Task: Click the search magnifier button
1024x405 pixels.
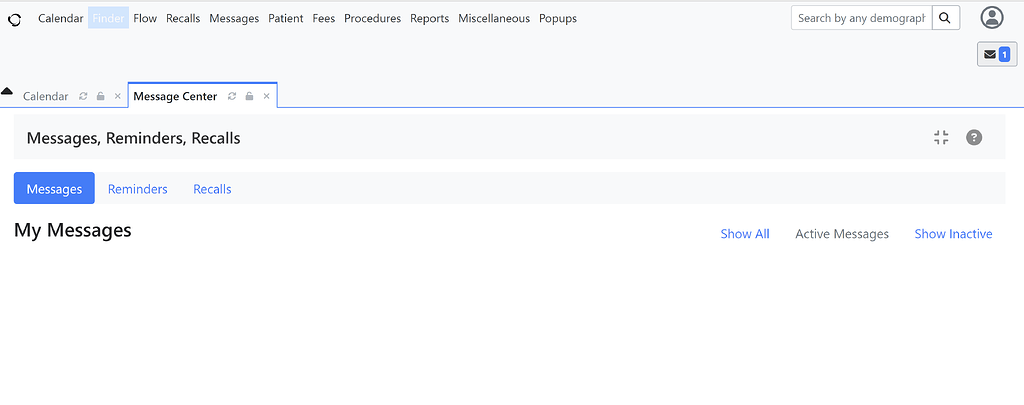Action: point(945,18)
